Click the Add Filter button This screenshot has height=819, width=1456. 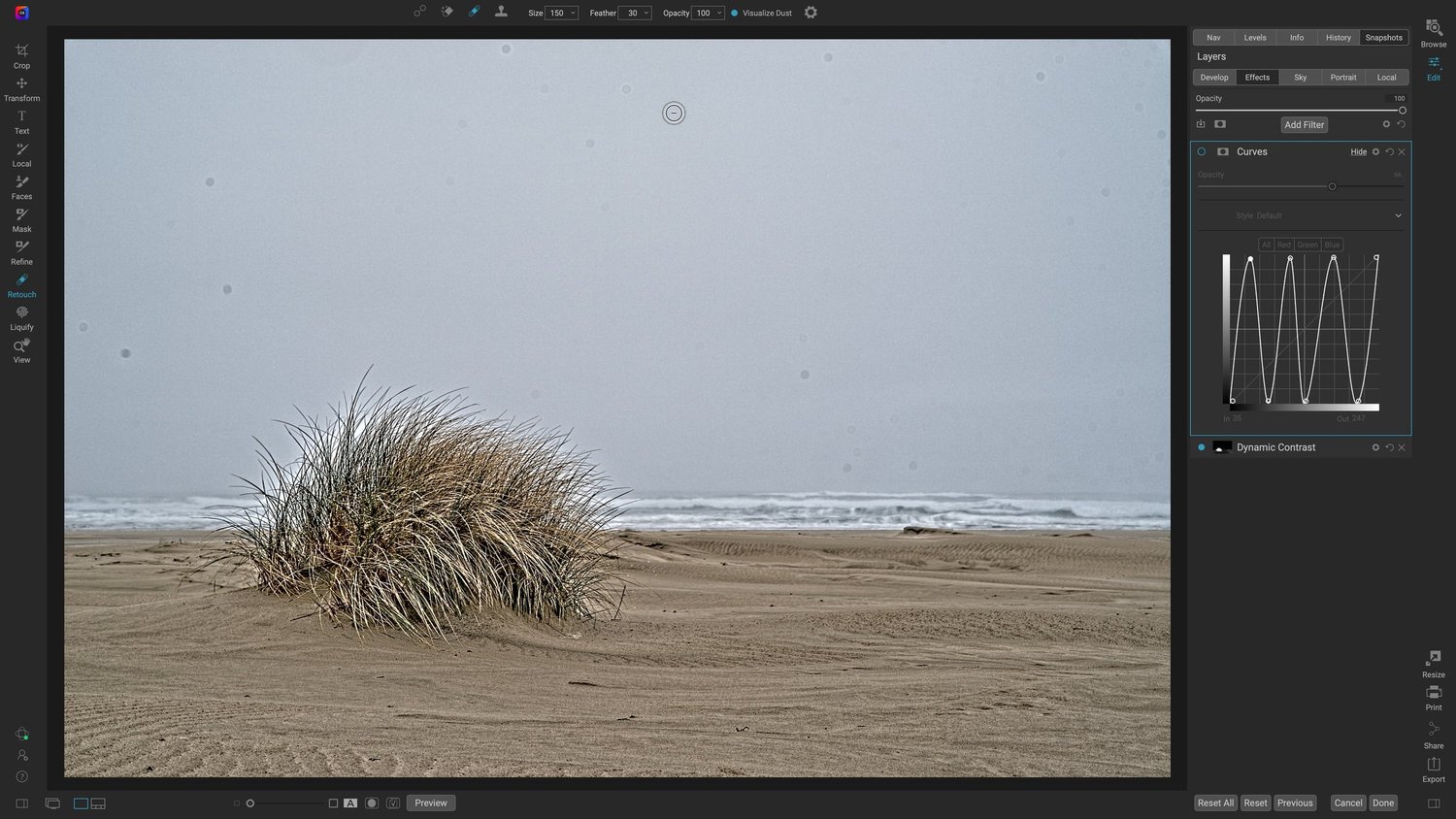1304,124
